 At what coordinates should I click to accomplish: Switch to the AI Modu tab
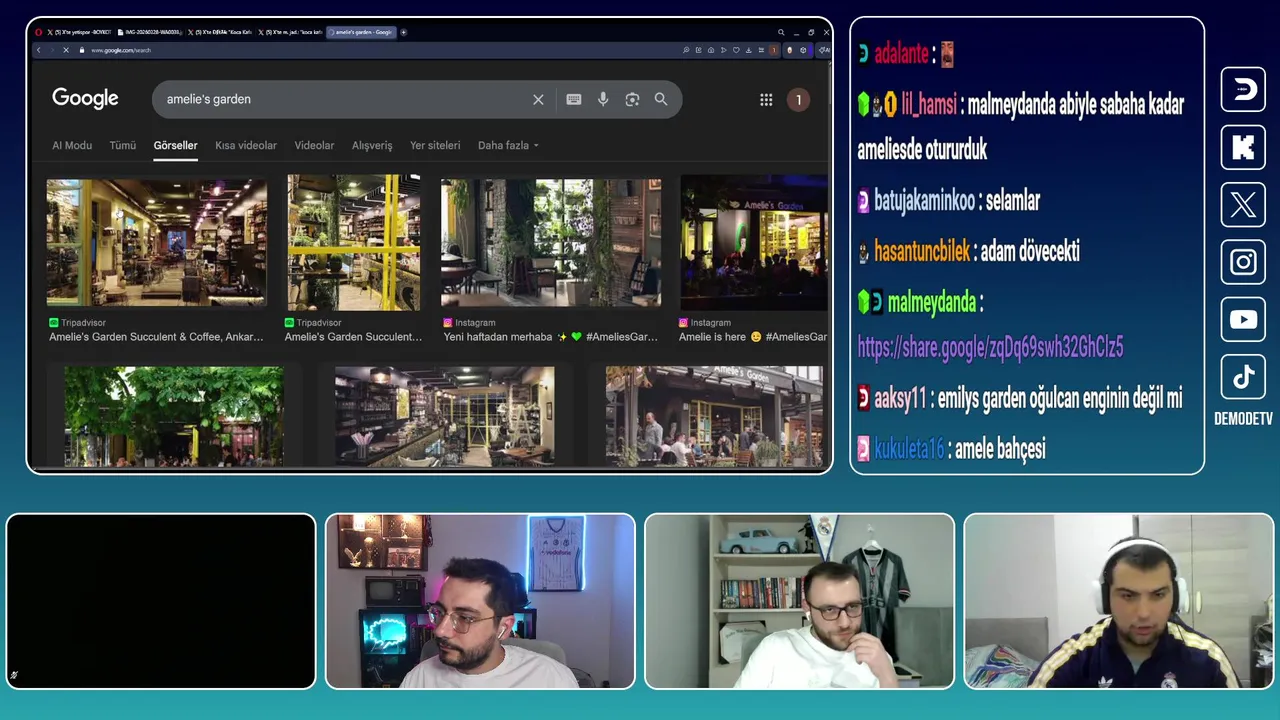coord(72,145)
